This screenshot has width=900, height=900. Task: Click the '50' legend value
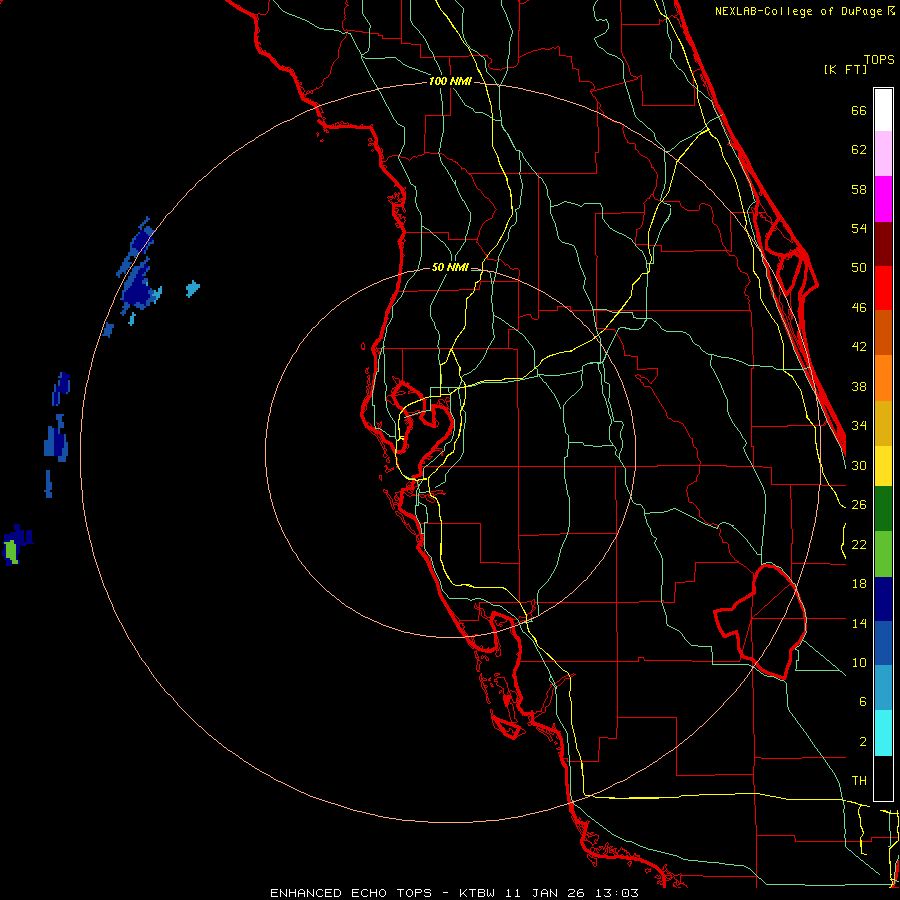pos(859,268)
